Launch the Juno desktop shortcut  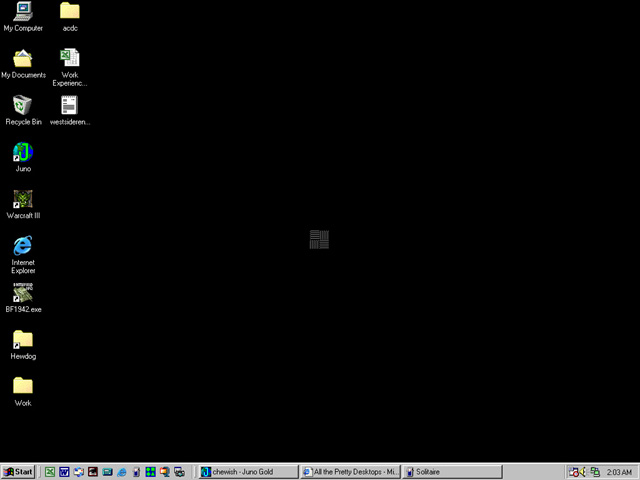pyautogui.click(x=22, y=152)
